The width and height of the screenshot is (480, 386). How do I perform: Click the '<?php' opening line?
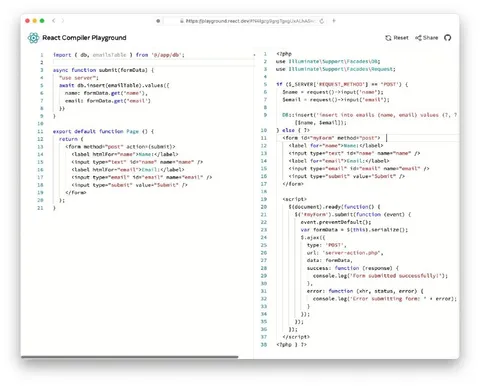coord(284,54)
